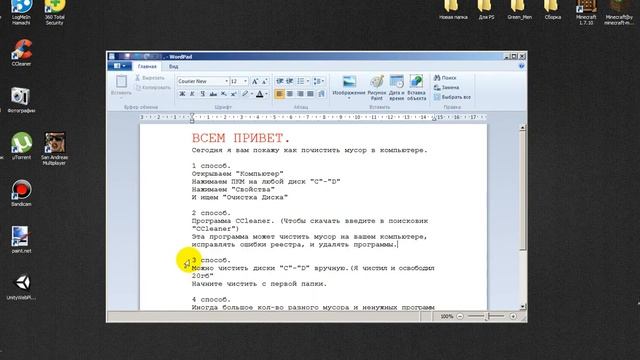Screen dimensions: 640x360
Task: Open WordPad help question mark icon
Action: pos(521,66)
